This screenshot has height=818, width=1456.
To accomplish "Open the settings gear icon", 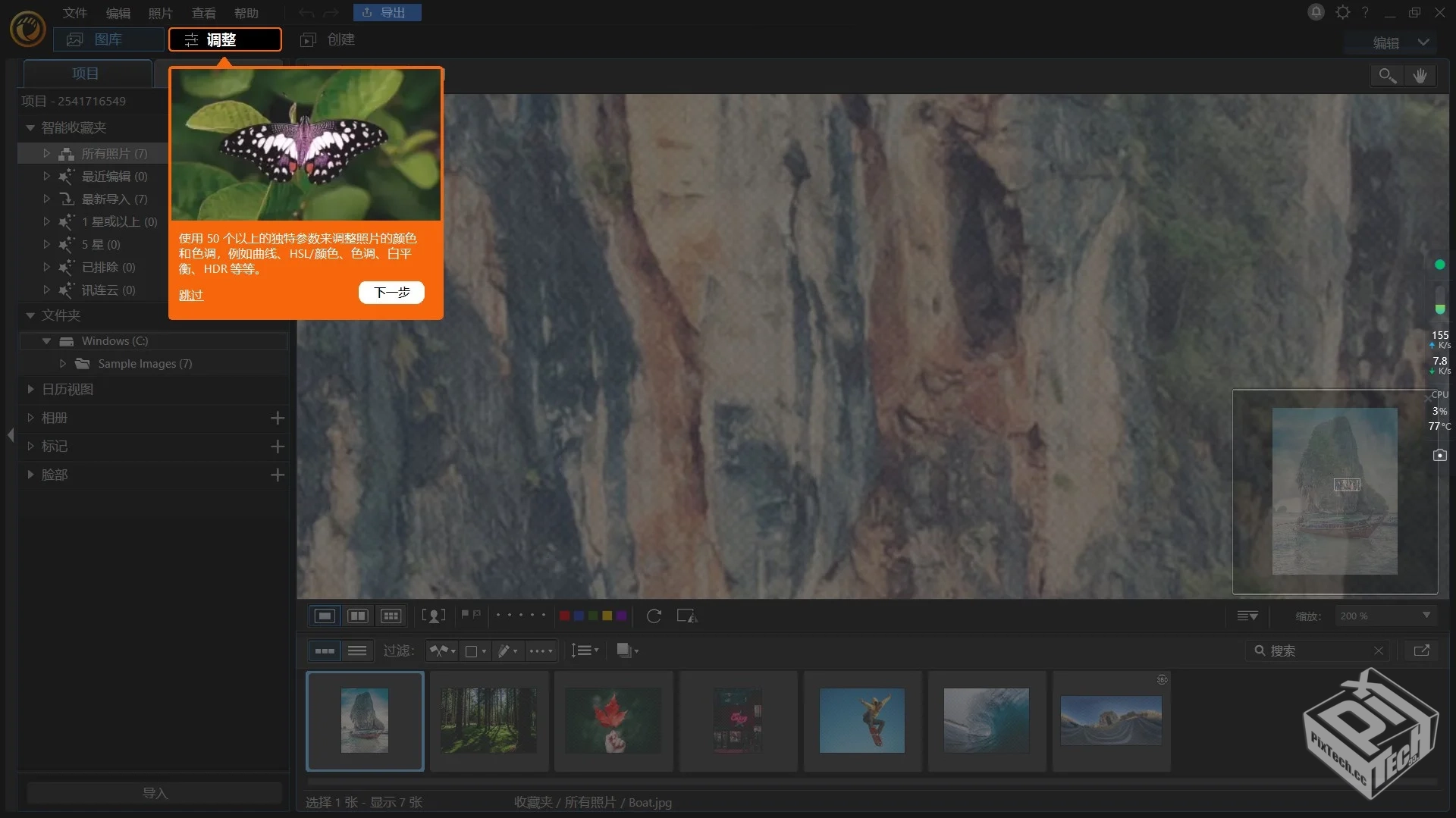I will [x=1344, y=13].
